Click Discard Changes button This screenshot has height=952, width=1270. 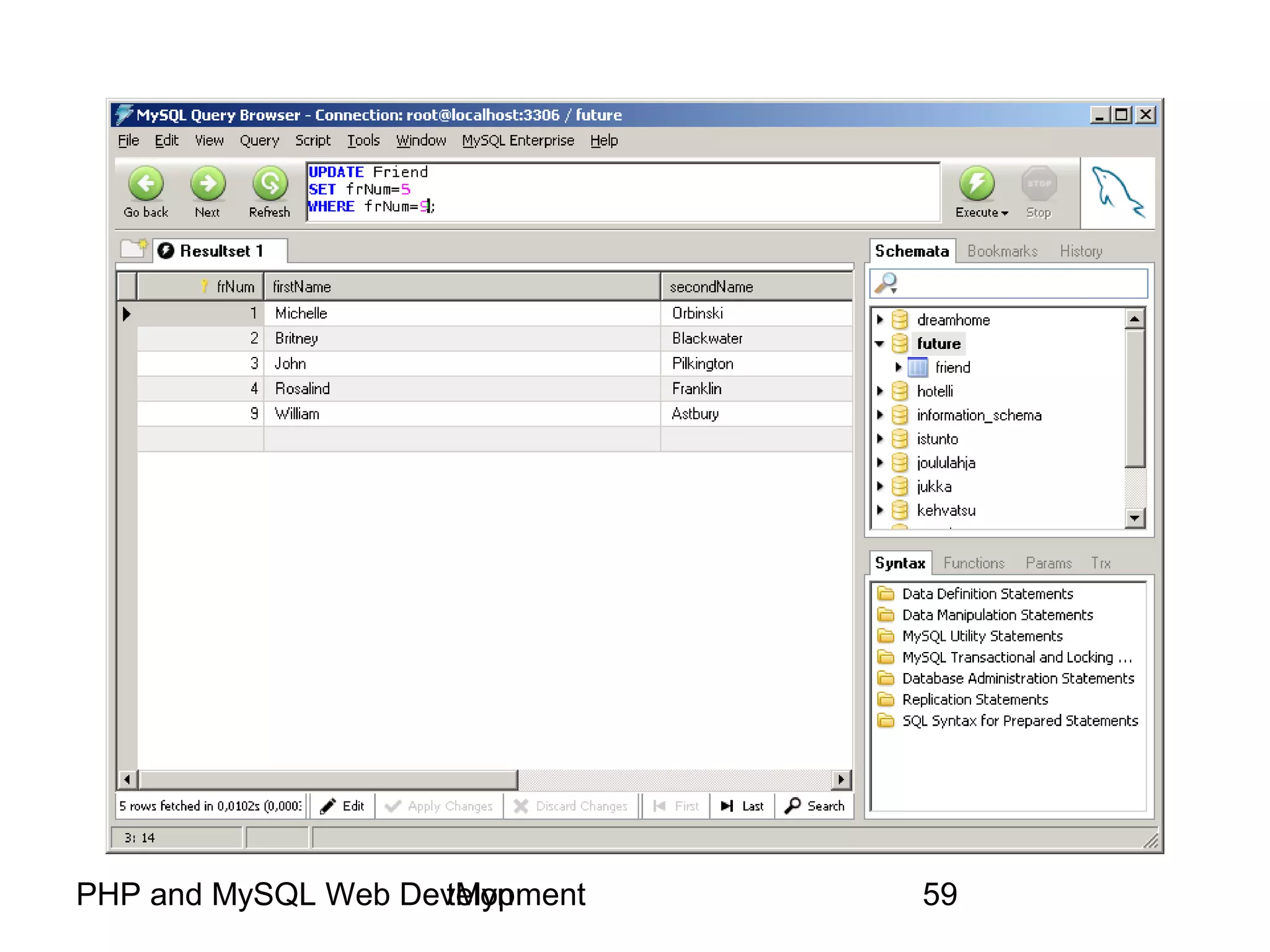(572, 806)
